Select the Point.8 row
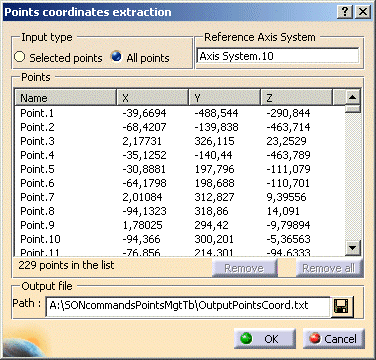376x360 pixels. pyautogui.click(x=180, y=211)
